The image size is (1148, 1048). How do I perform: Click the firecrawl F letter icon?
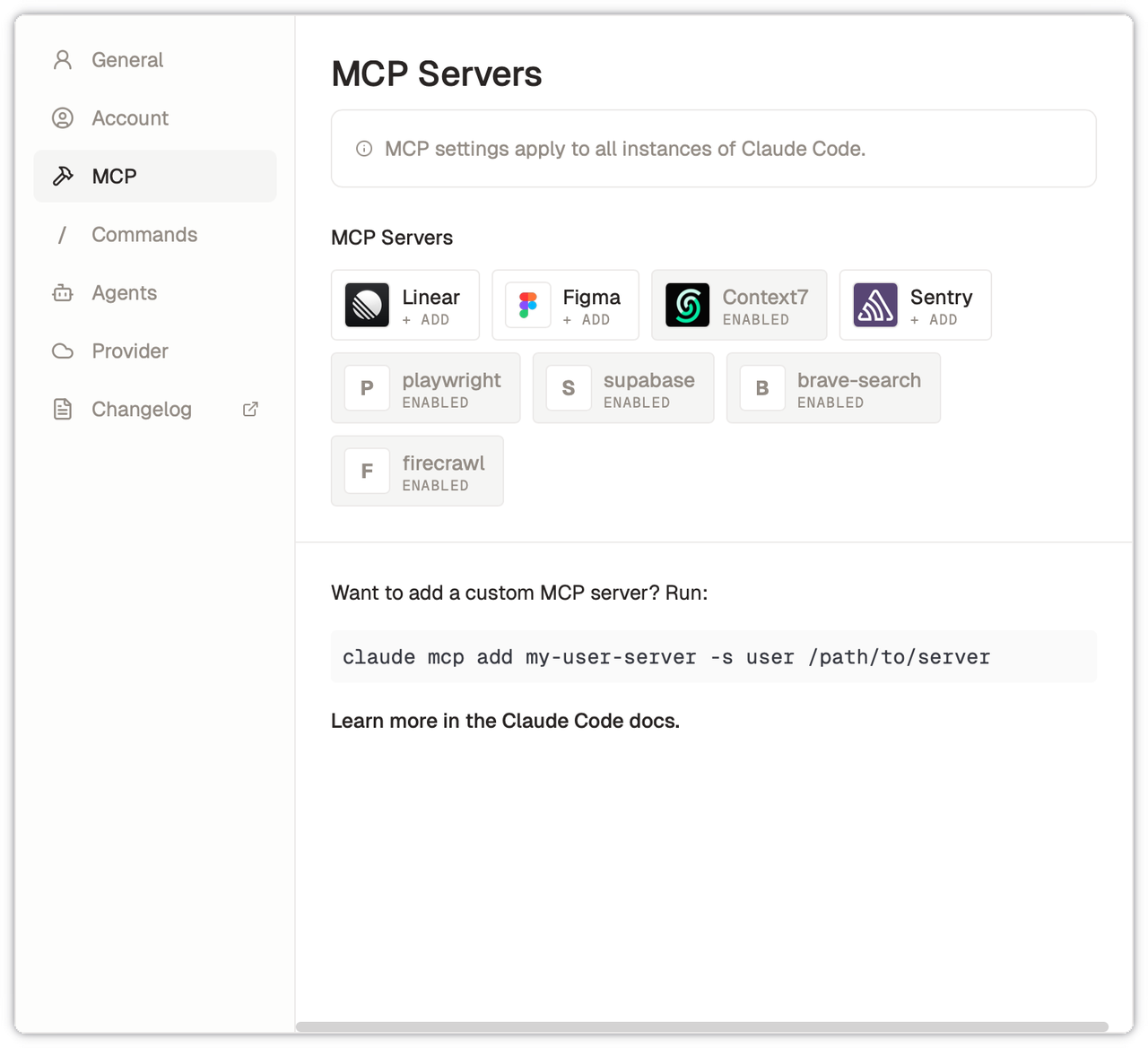367,471
